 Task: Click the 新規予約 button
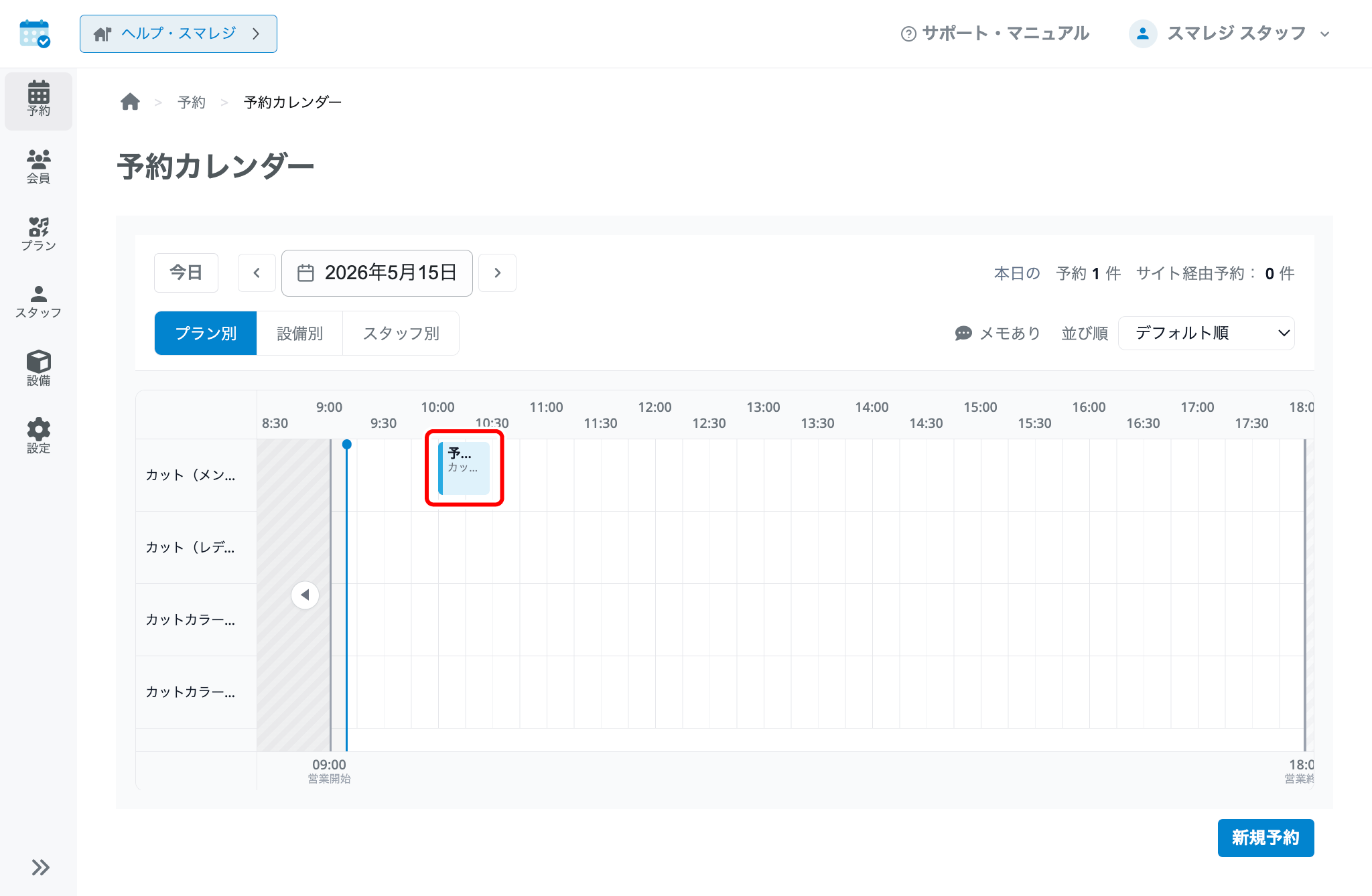[x=1265, y=838]
